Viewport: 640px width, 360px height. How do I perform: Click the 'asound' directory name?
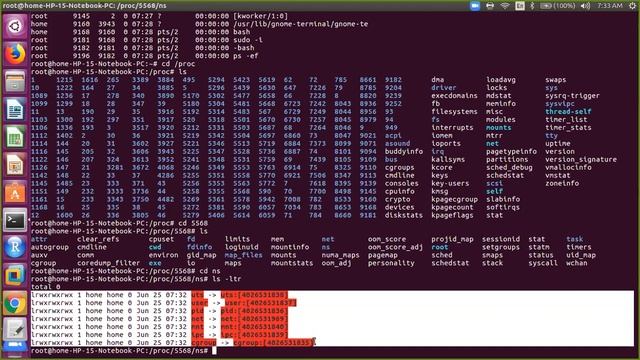point(398,144)
